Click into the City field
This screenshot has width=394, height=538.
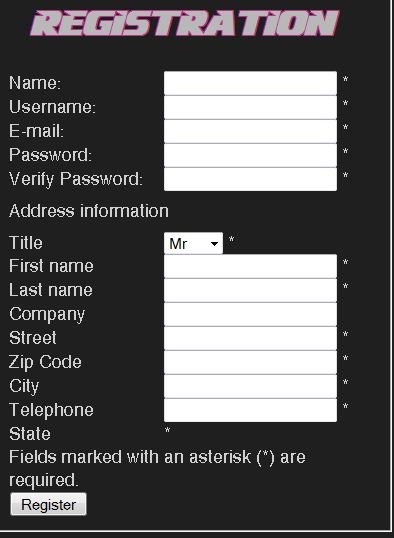tap(251, 386)
